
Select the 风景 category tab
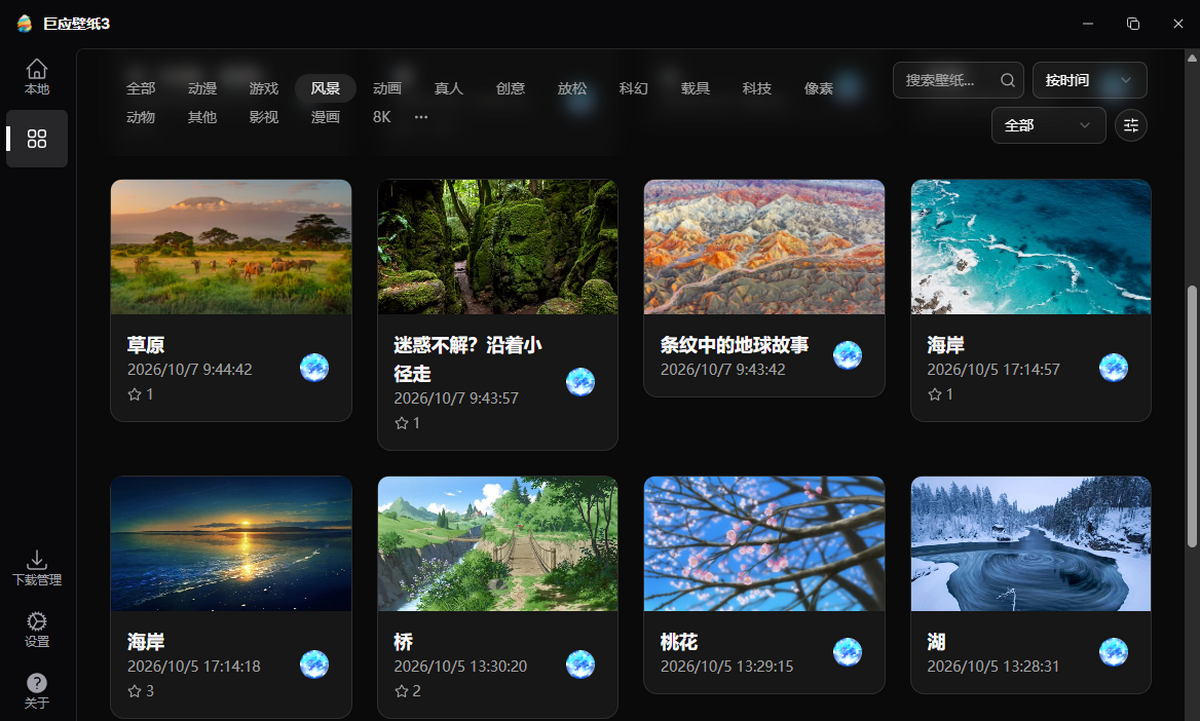pyautogui.click(x=326, y=88)
